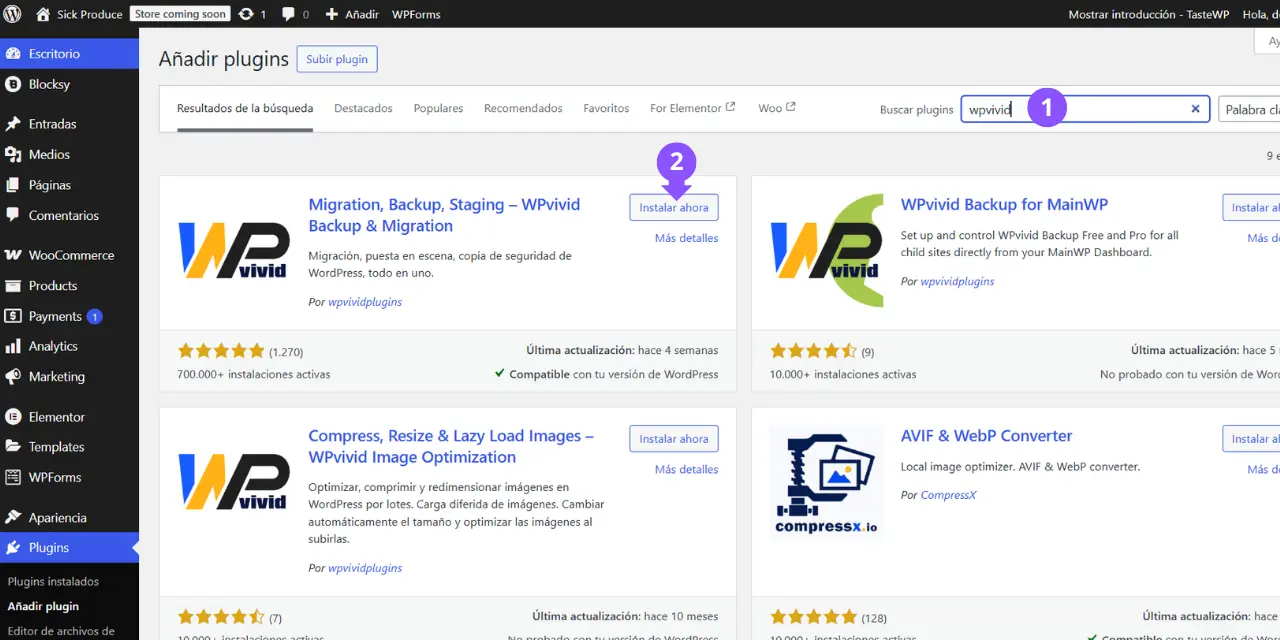
Task: Open comments bubble in admin bar
Action: 295,14
